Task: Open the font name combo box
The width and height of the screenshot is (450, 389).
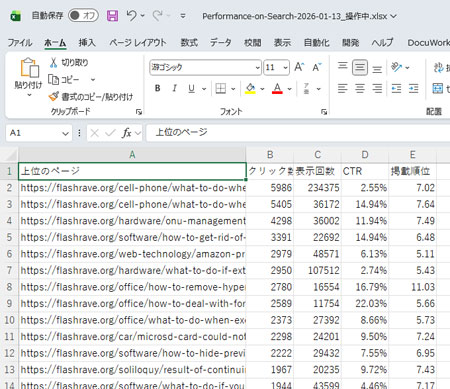Action: coord(205,67)
